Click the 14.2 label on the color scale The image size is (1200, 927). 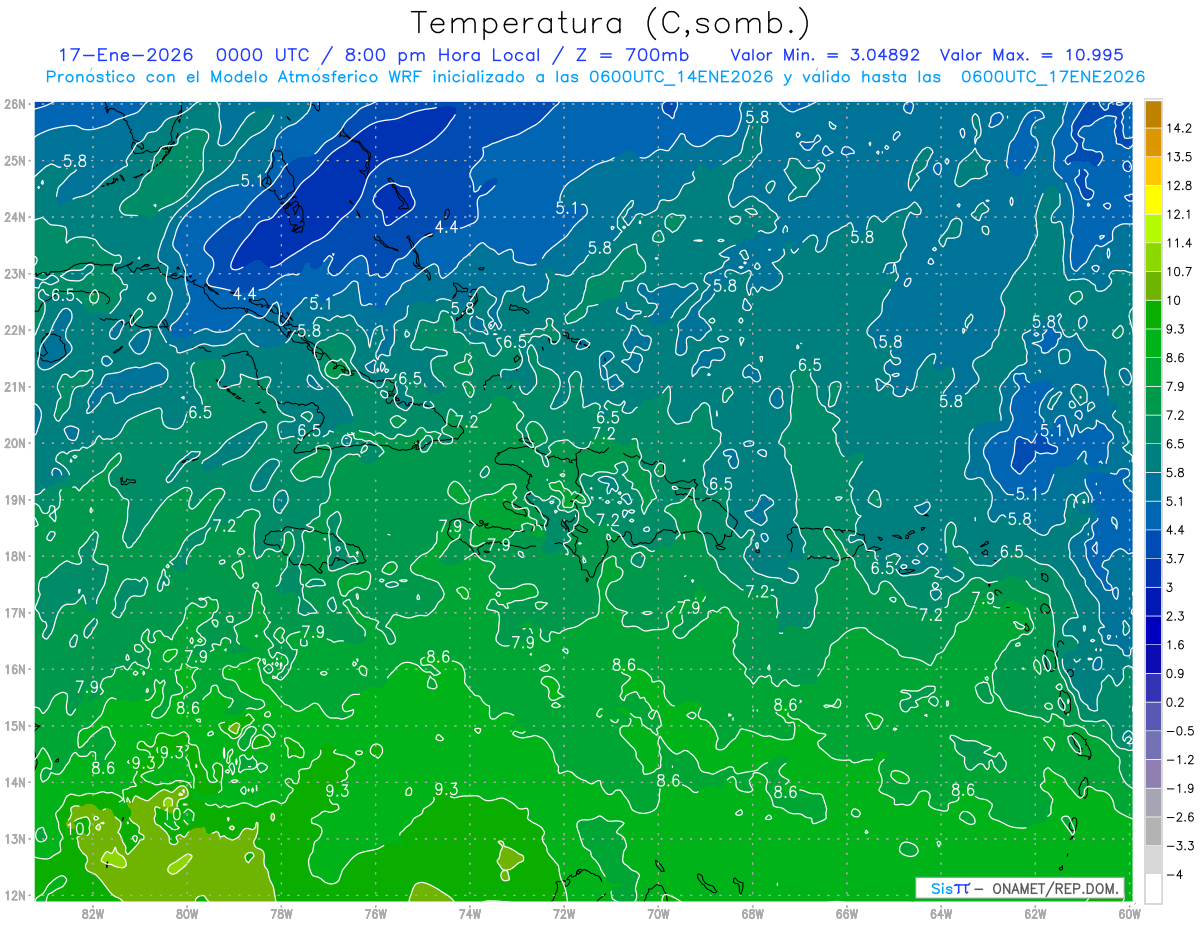[1178, 128]
